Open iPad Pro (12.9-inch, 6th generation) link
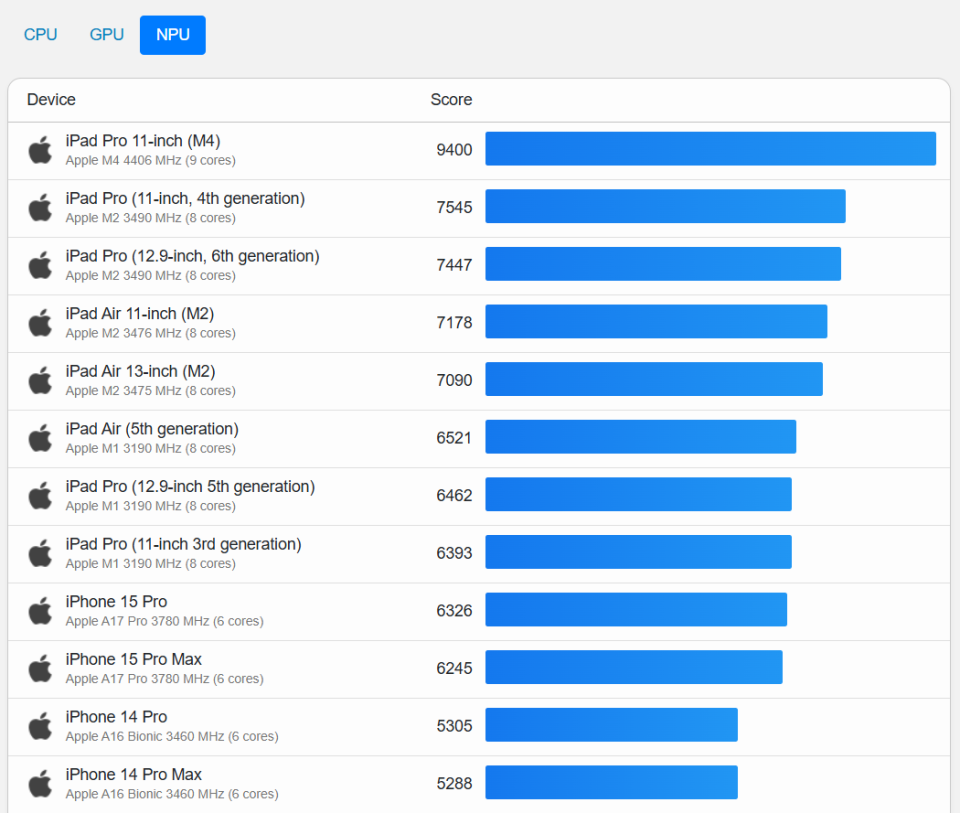 (x=192, y=257)
